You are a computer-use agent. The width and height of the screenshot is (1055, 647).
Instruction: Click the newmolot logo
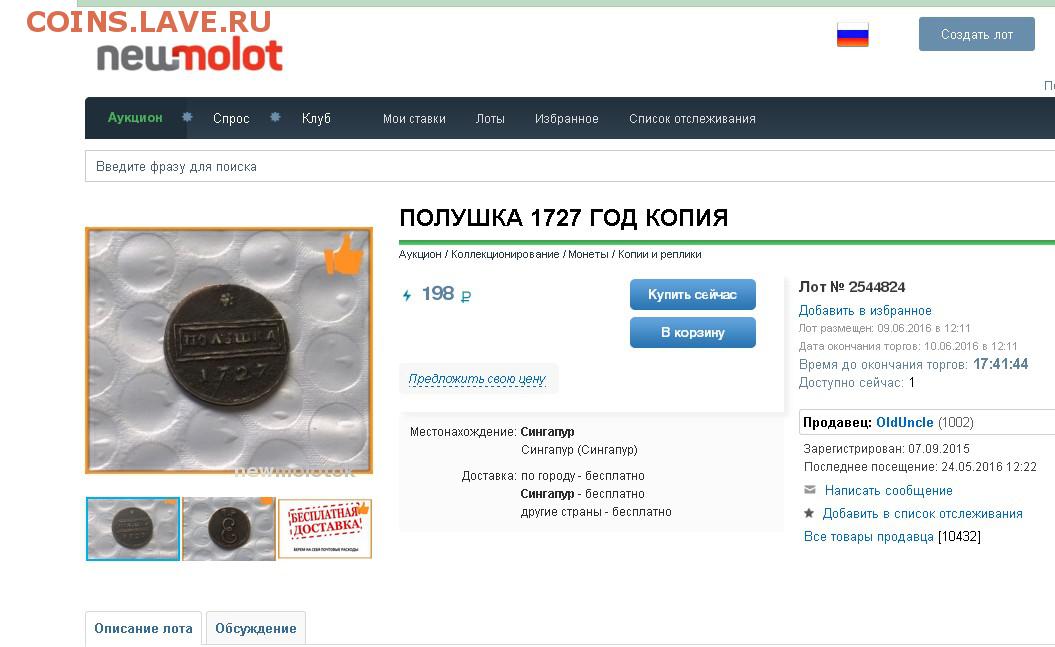(190, 55)
